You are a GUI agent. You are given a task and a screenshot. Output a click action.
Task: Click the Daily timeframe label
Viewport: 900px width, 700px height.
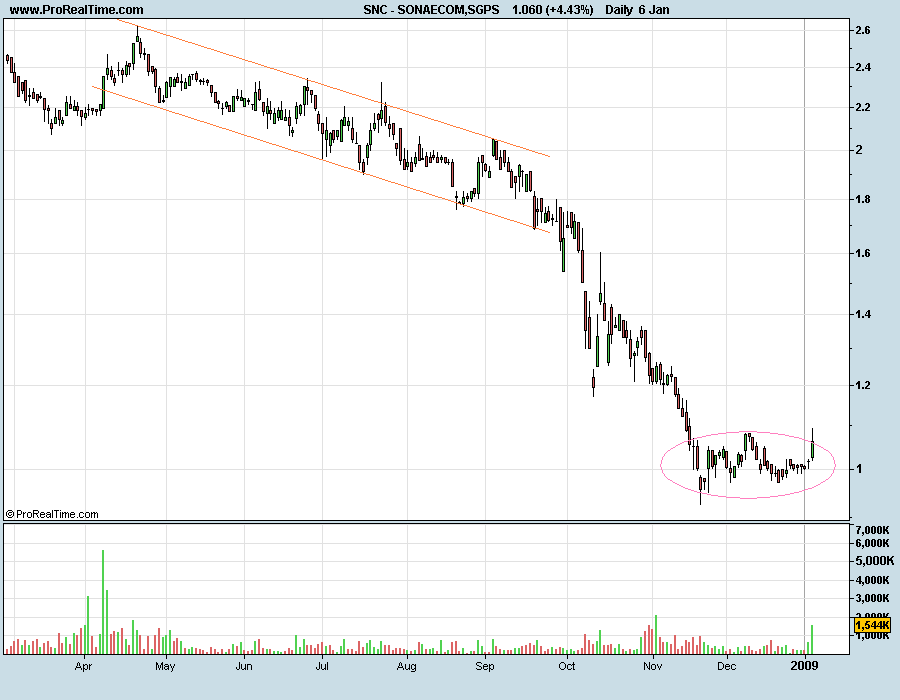pyautogui.click(x=619, y=10)
